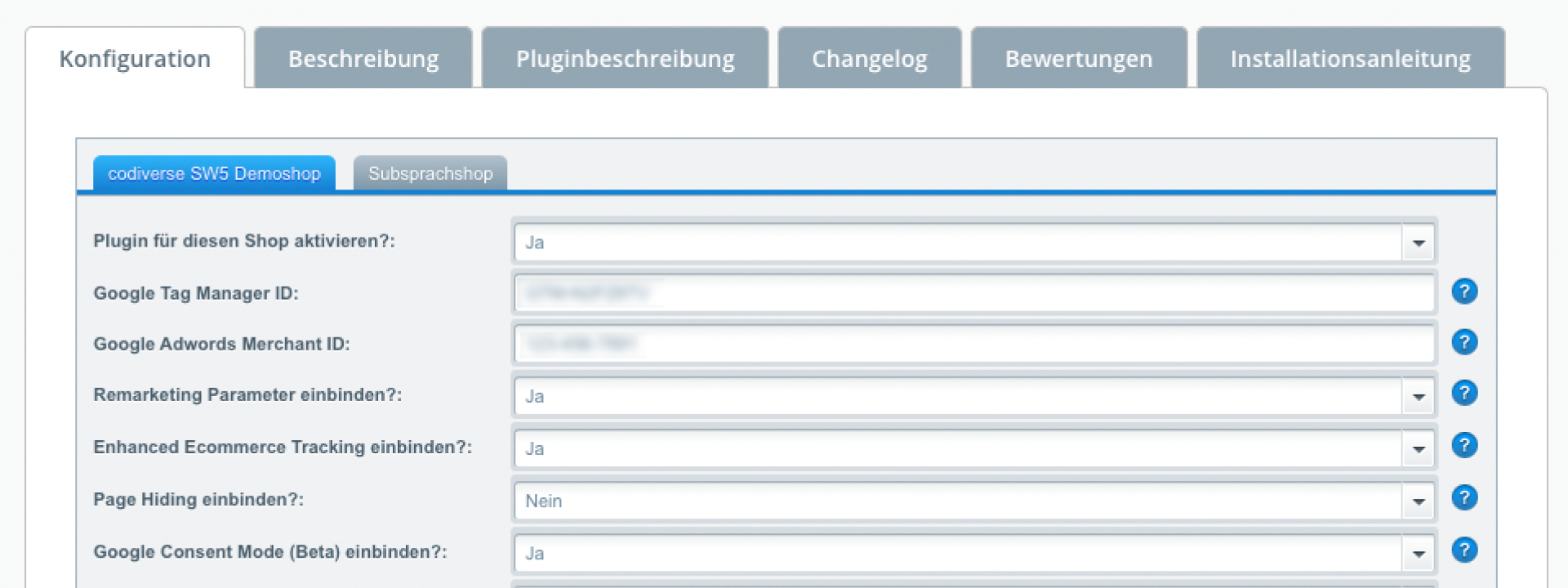Switch to Subsprachshop shop tab
The width and height of the screenshot is (1568, 588).
pyautogui.click(x=430, y=173)
